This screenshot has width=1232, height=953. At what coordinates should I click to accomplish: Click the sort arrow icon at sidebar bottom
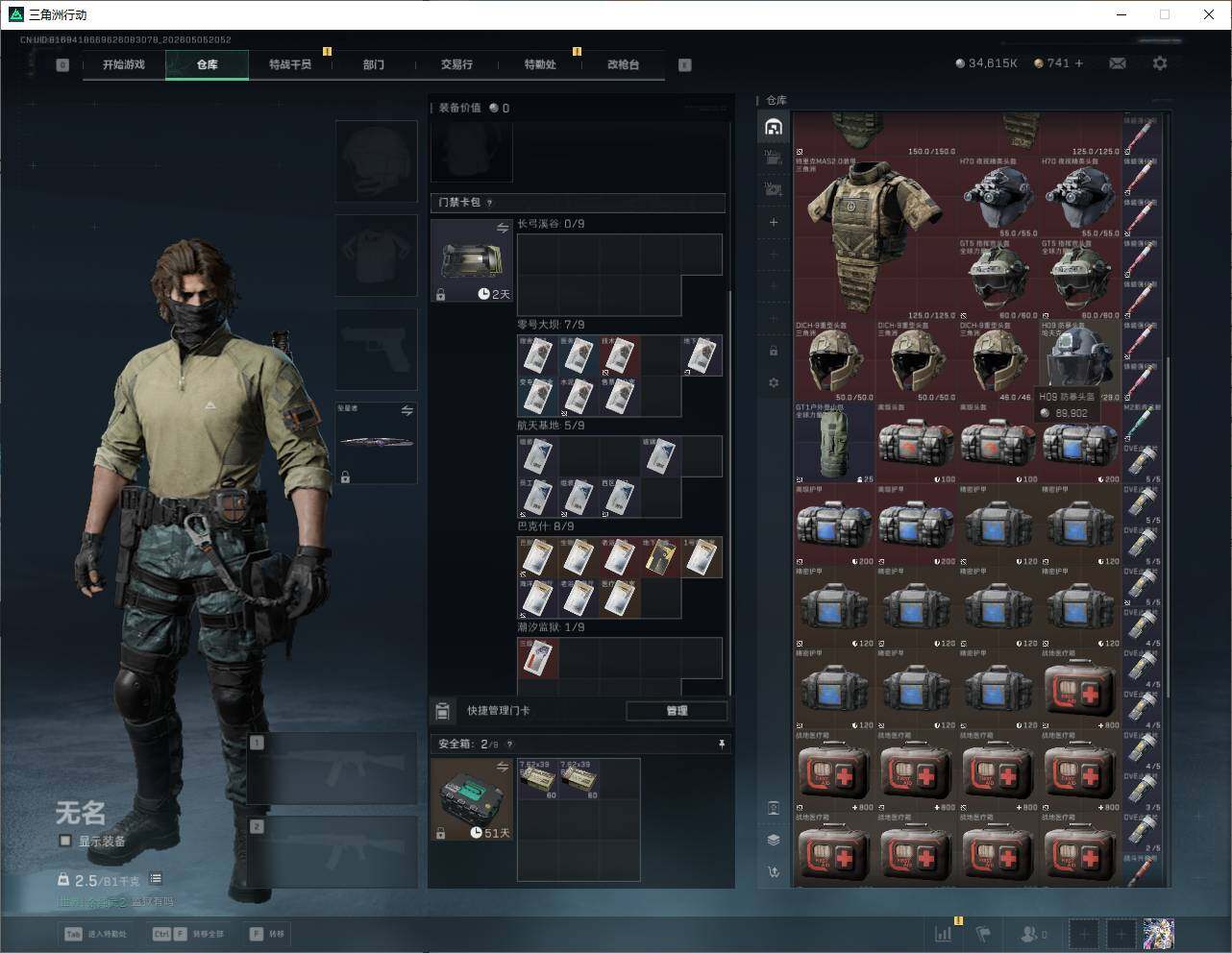[x=774, y=872]
